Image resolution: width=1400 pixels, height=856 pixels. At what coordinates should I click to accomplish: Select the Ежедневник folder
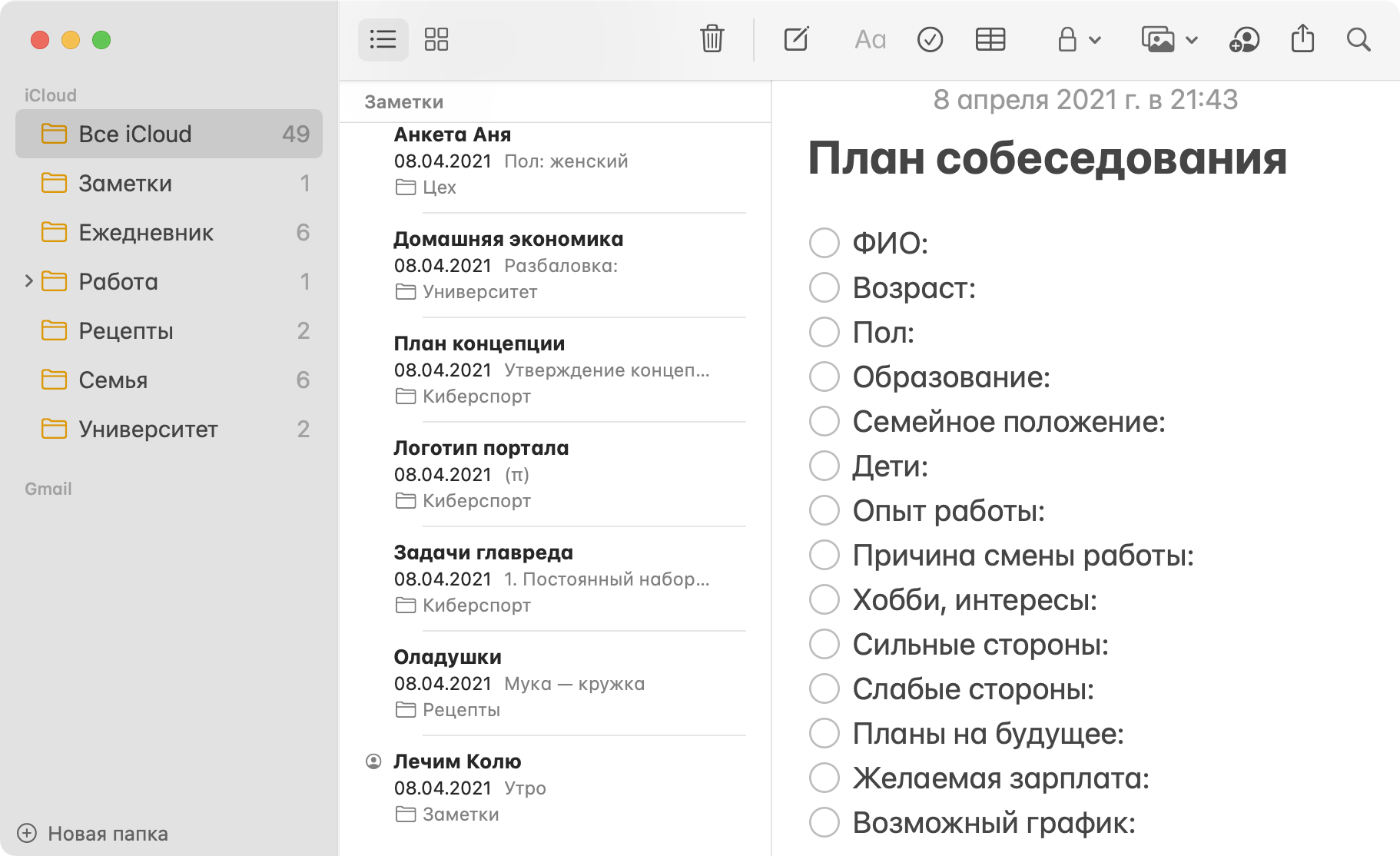[146, 232]
